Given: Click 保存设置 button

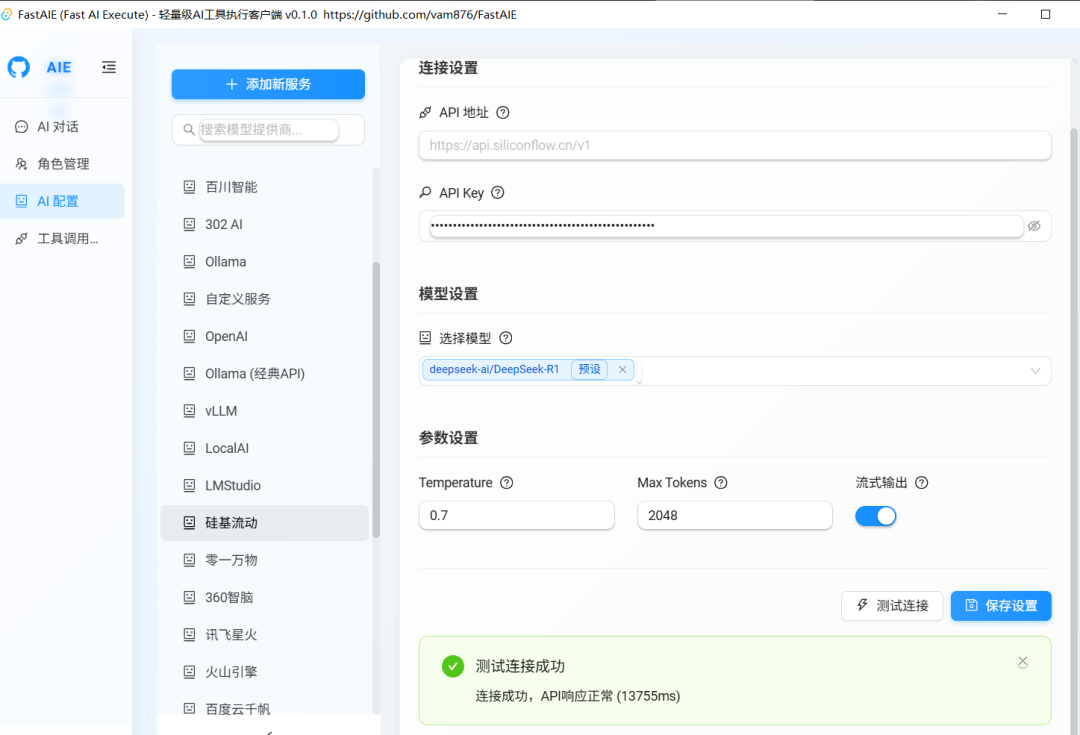Looking at the screenshot, I should pos(1001,605).
